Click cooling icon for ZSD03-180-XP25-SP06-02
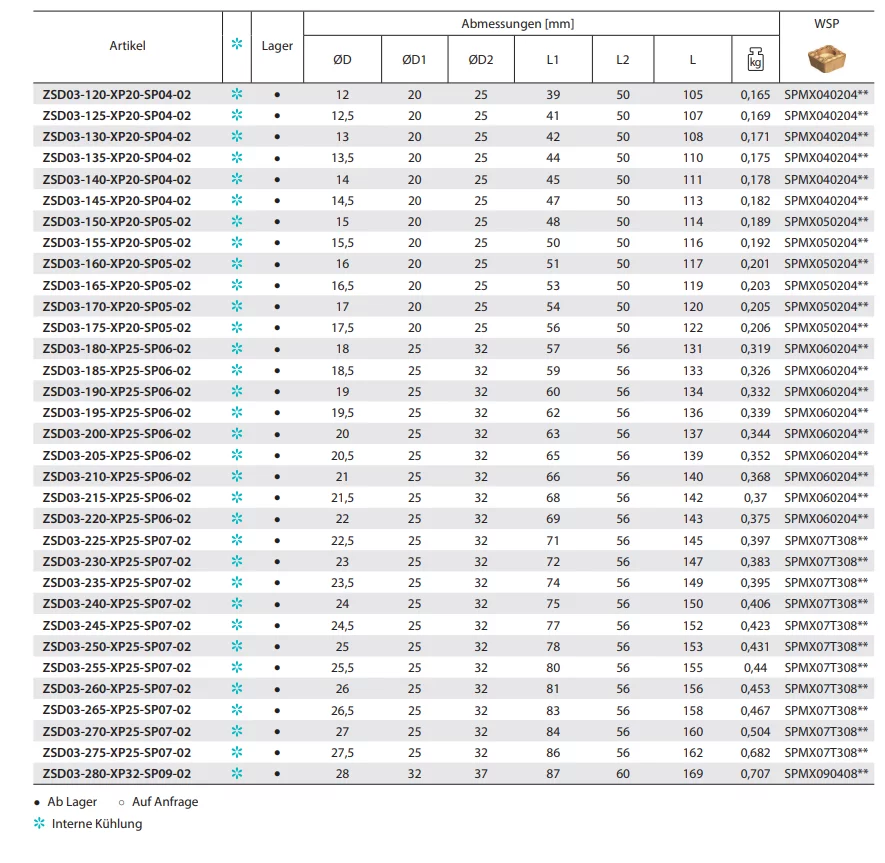Image resolution: width=885 pixels, height=863 pixels. coord(237,349)
